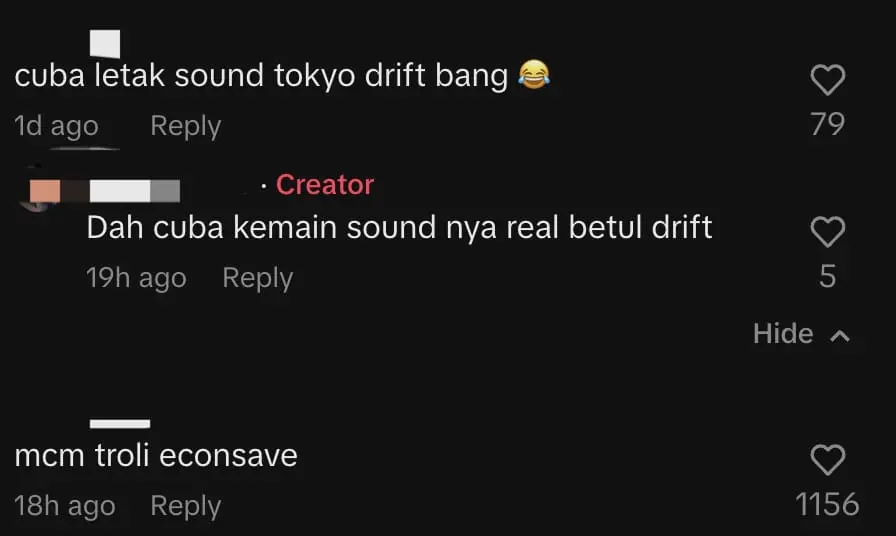
Task: Reply to the Creator's comment
Action: click(257, 278)
